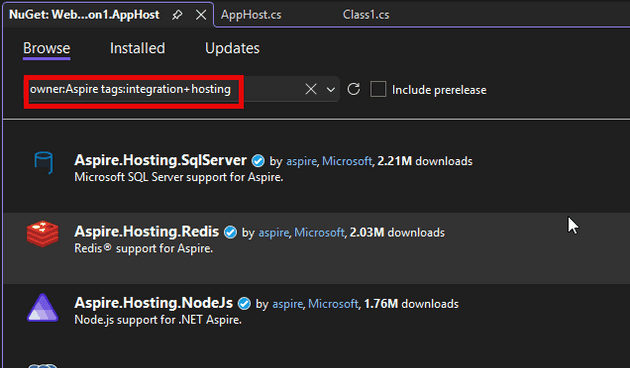
Task: Enable the Include prerelease checkbox
Action: pyautogui.click(x=378, y=89)
